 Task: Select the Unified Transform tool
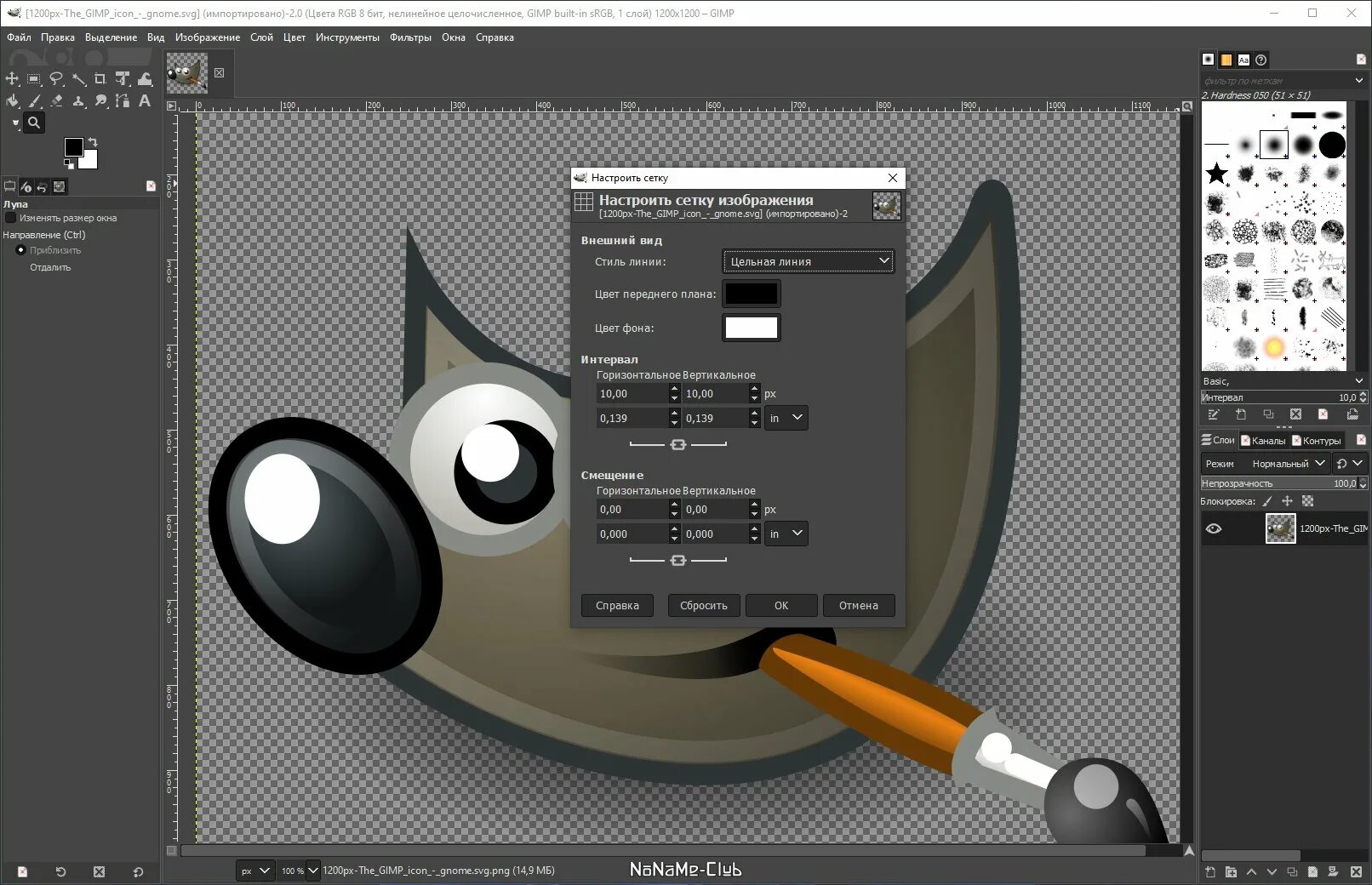[123, 79]
